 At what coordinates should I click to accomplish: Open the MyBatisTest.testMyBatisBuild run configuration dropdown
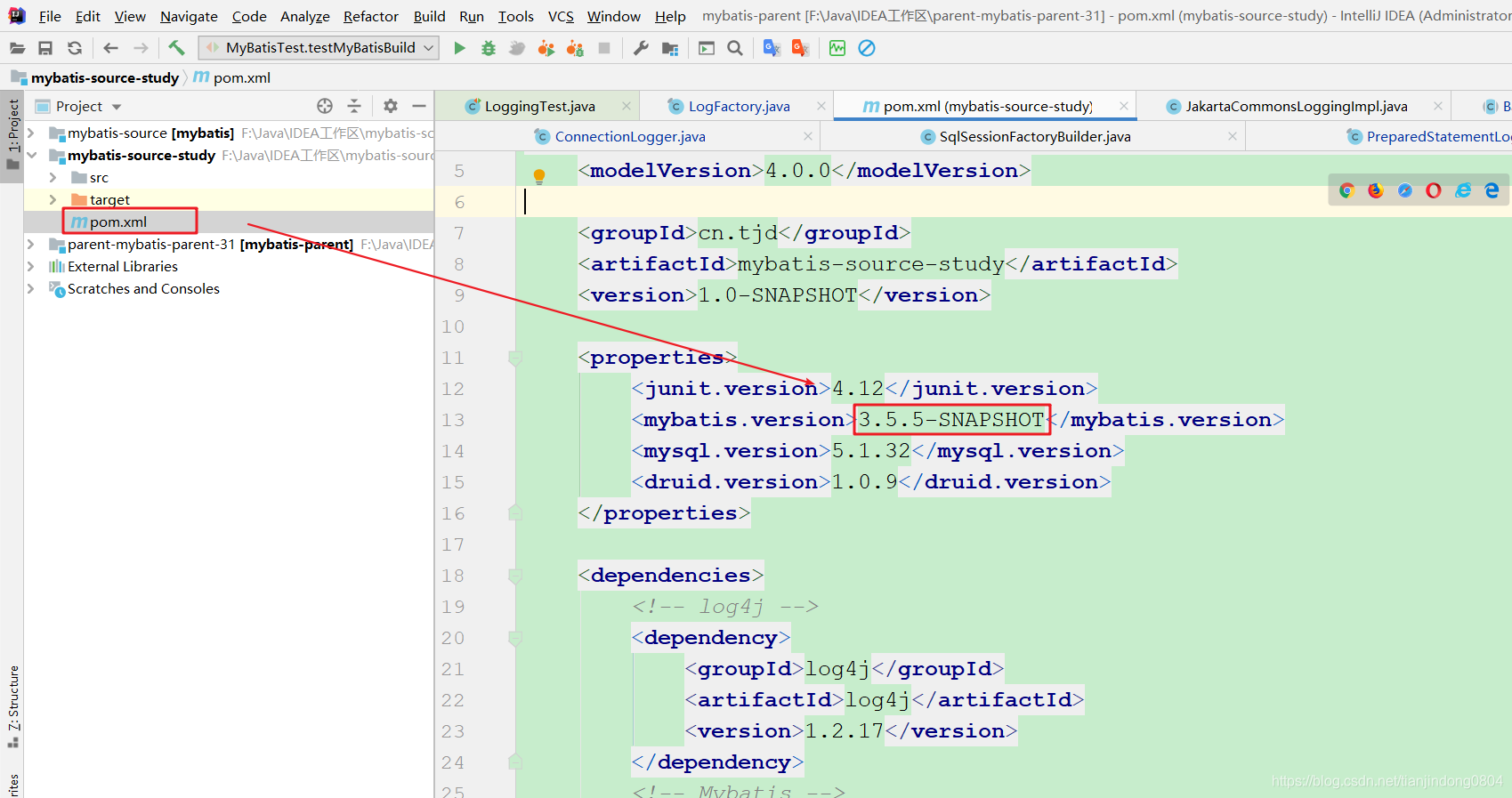click(x=319, y=48)
